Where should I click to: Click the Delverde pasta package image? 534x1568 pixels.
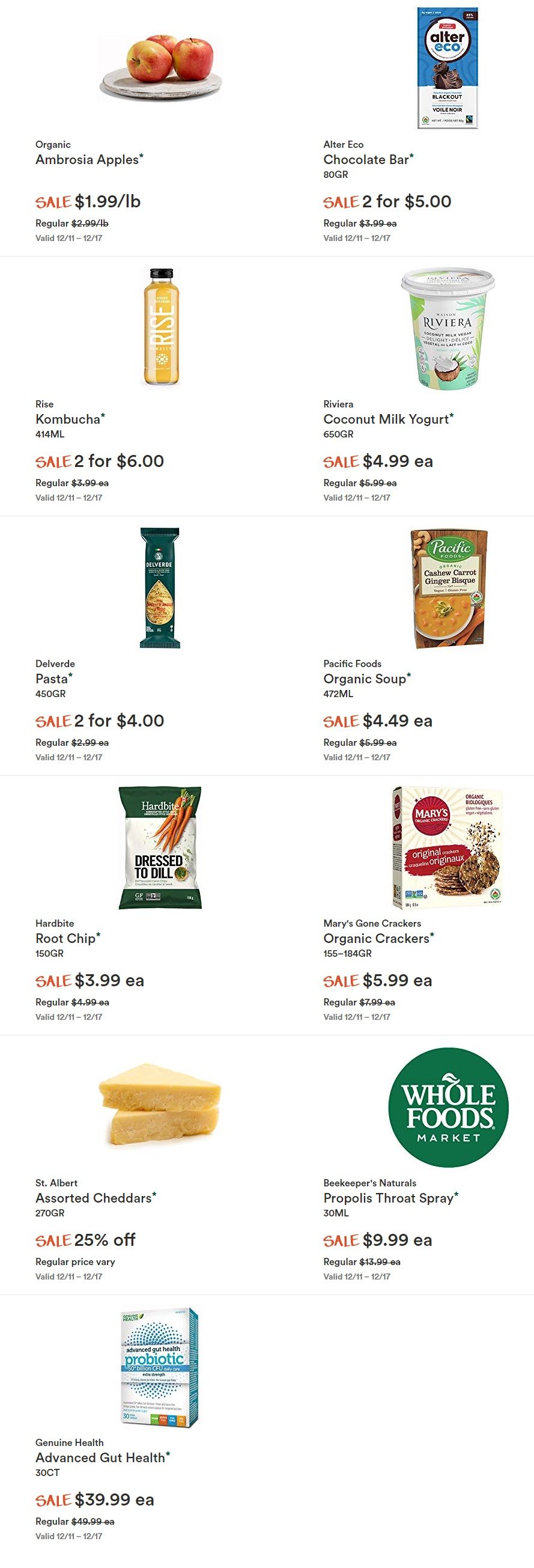[160, 587]
